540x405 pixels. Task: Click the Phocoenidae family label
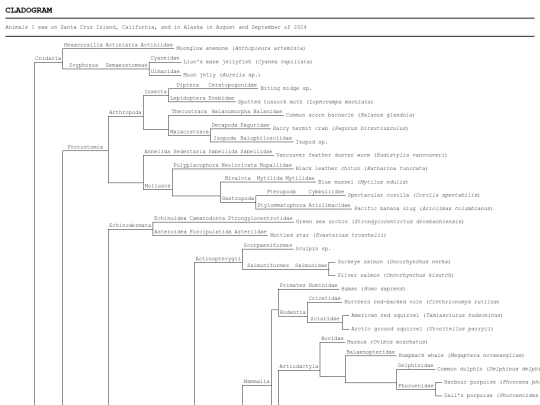click(416, 386)
